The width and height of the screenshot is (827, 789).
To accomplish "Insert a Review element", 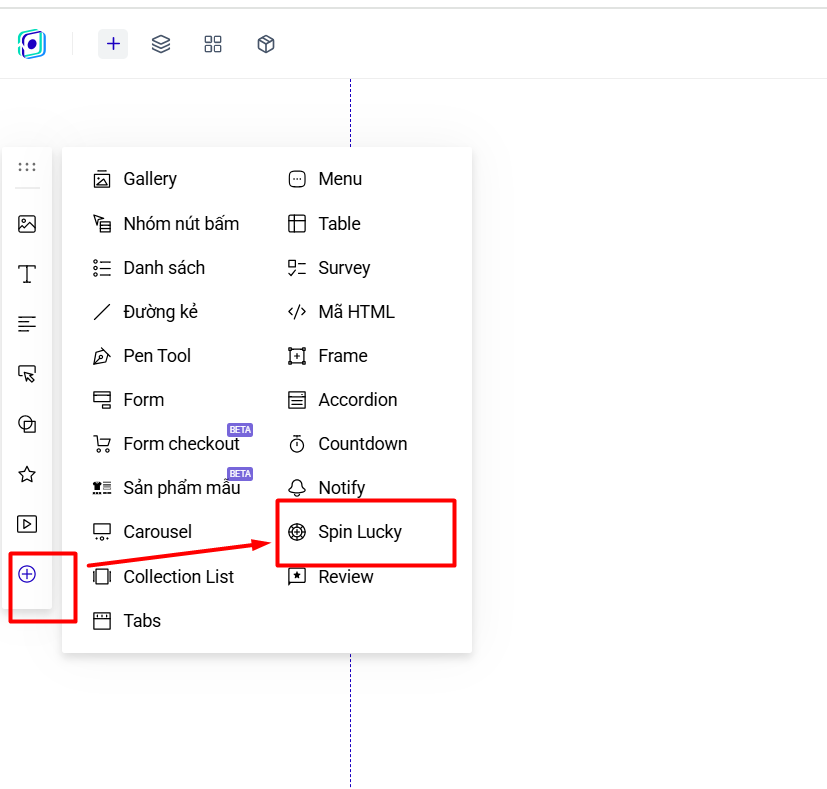I will pyautogui.click(x=330, y=576).
